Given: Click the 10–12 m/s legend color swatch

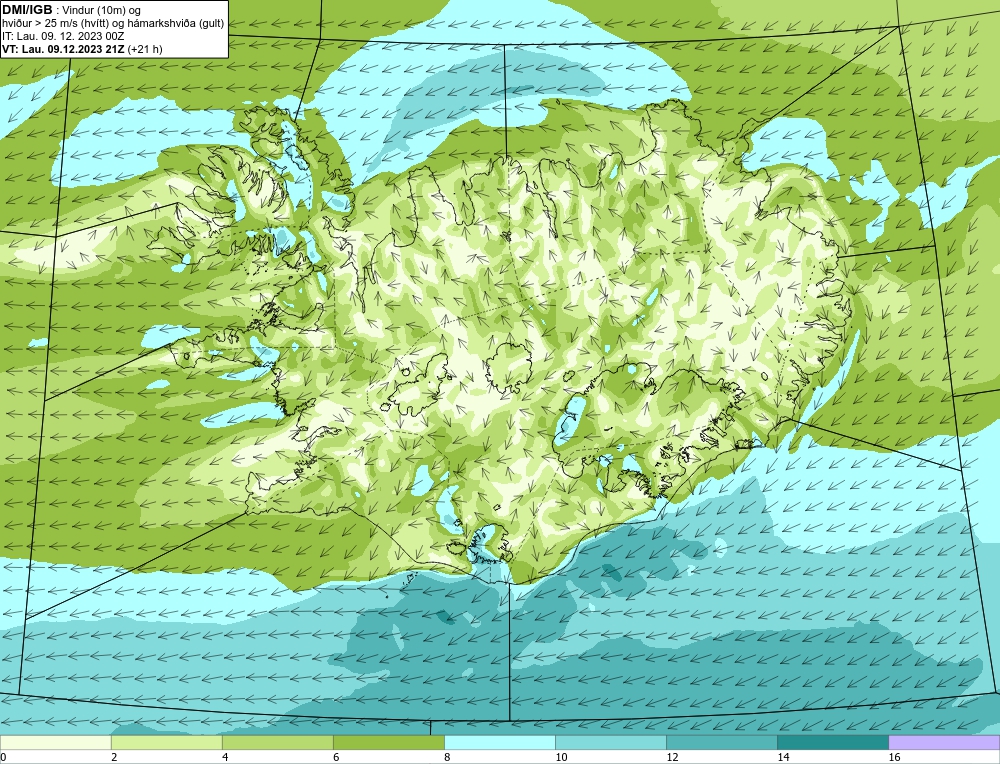Looking at the screenshot, I should (610, 742).
